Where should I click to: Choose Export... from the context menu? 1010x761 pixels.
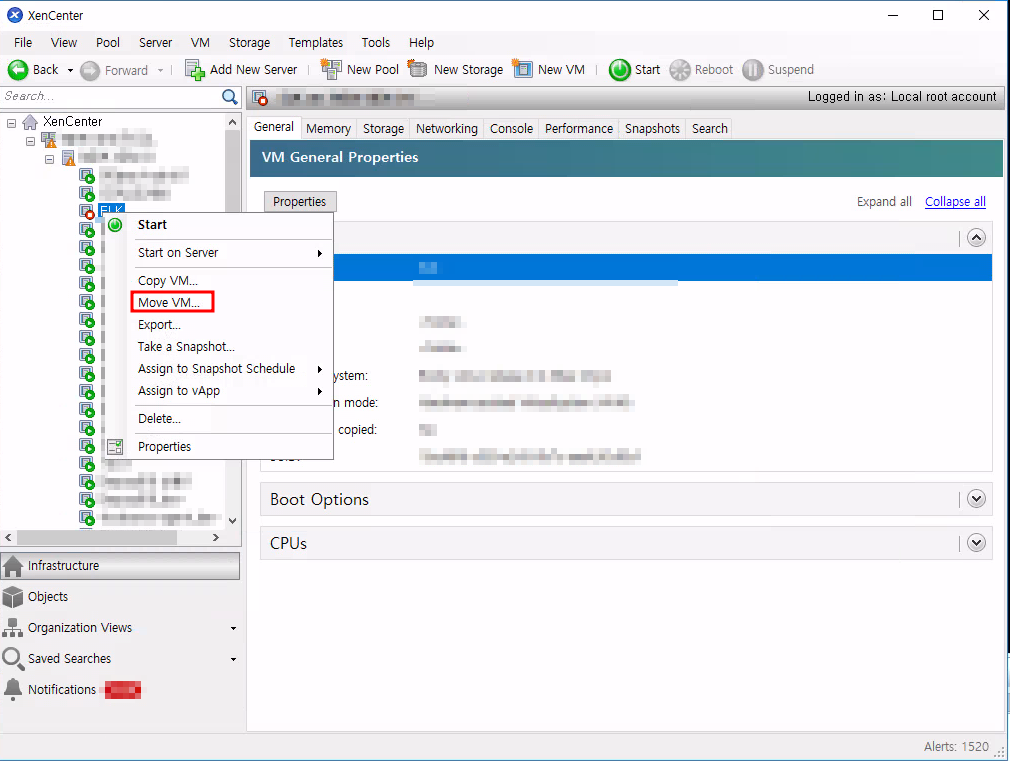tap(159, 325)
